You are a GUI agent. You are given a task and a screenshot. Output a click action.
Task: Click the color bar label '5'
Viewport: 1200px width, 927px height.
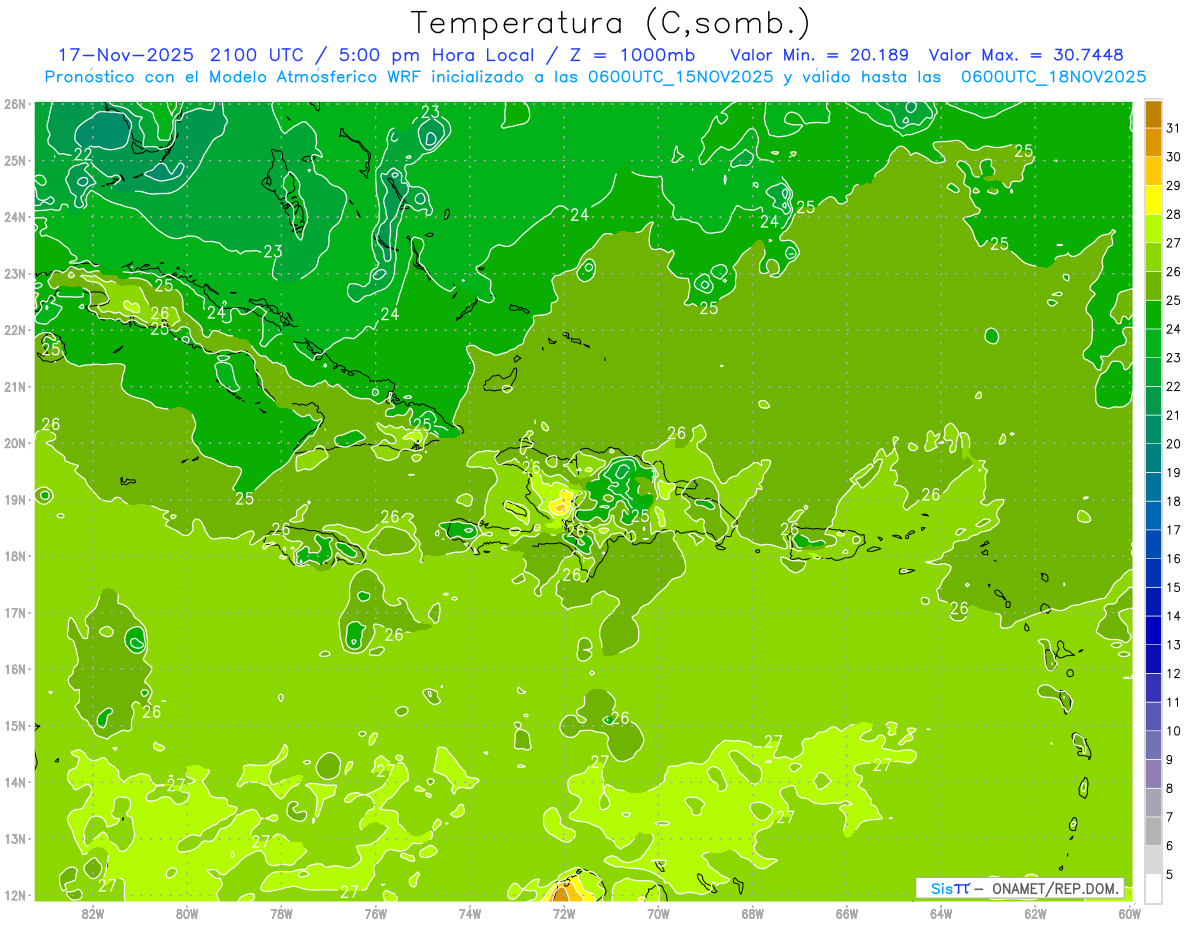pos(1171,875)
